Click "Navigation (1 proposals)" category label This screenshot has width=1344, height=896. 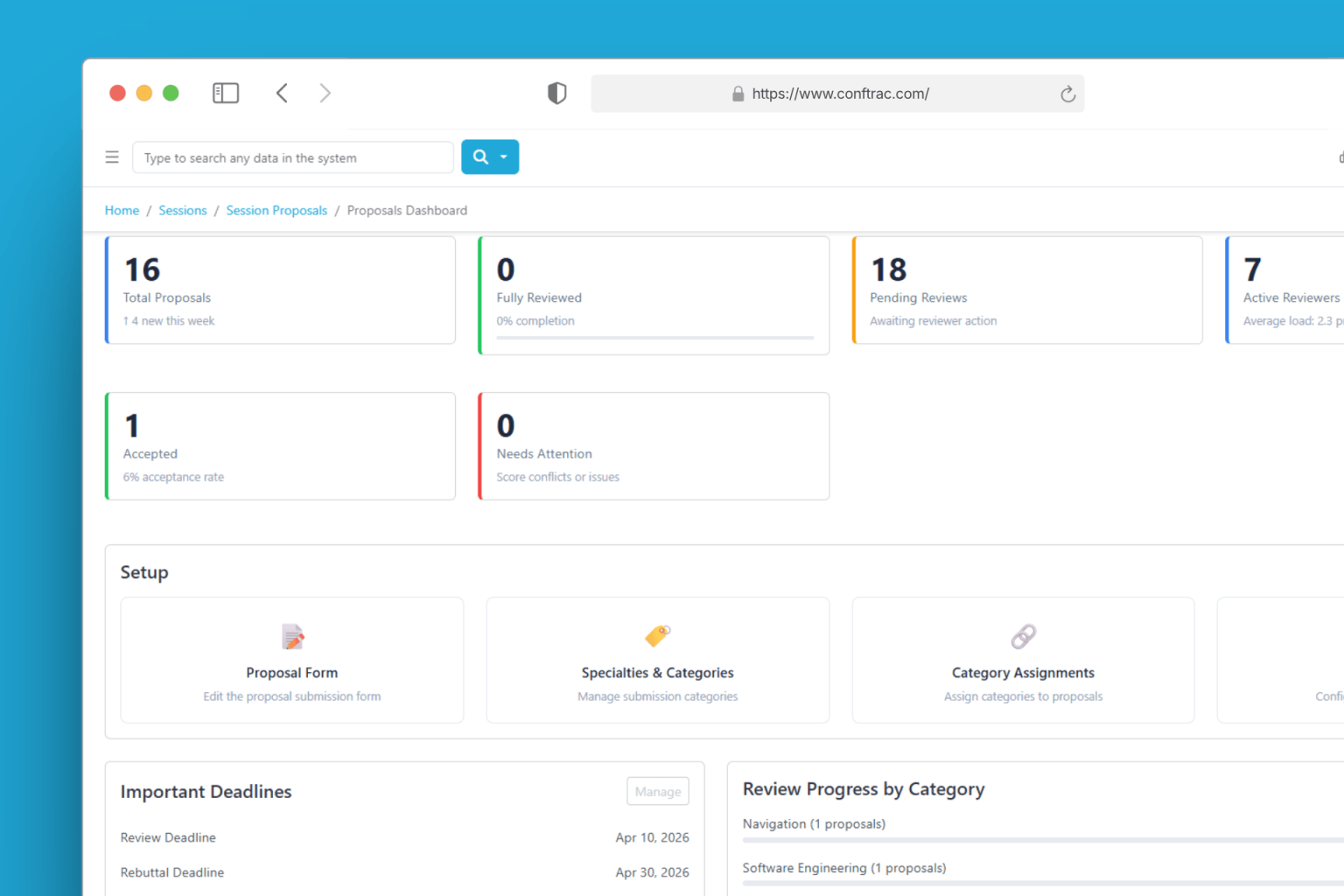[x=814, y=824]
